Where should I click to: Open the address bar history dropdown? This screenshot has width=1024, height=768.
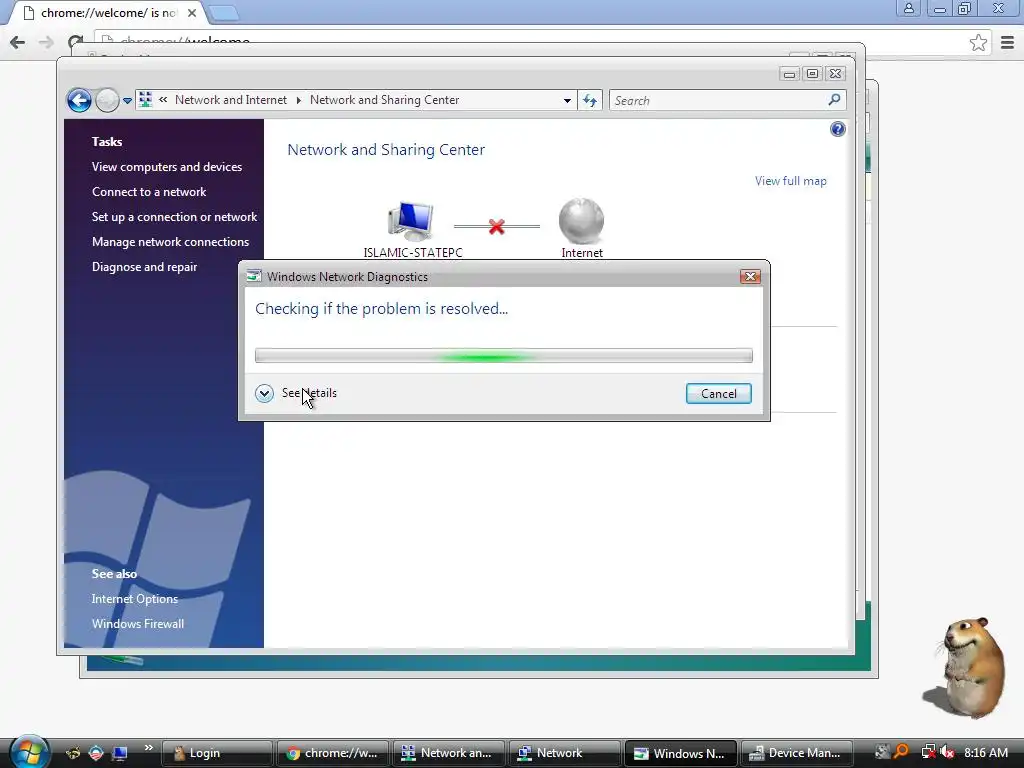[x=567, y=101]
